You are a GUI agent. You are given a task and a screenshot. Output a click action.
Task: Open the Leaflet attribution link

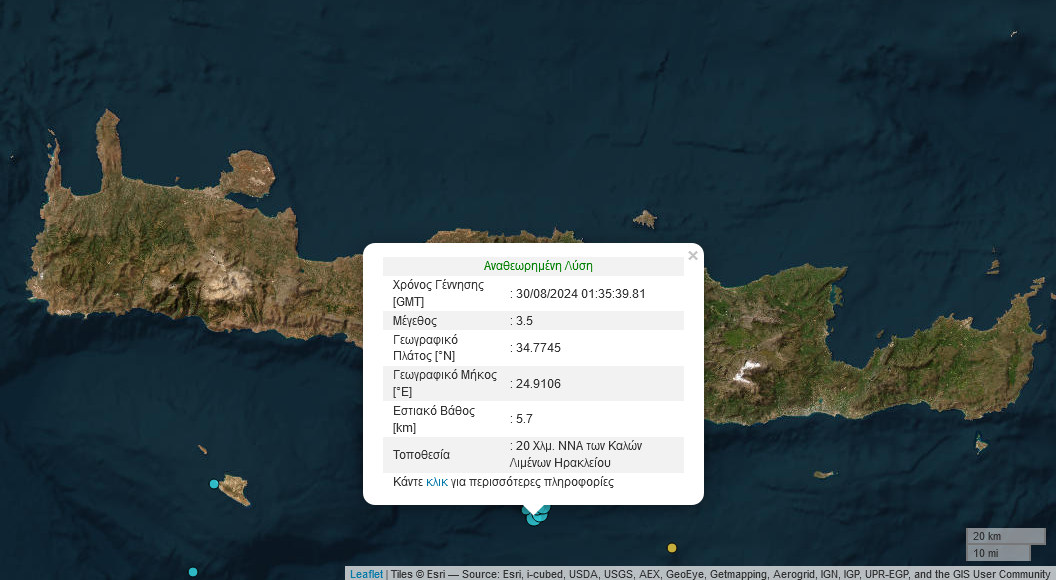366,574
